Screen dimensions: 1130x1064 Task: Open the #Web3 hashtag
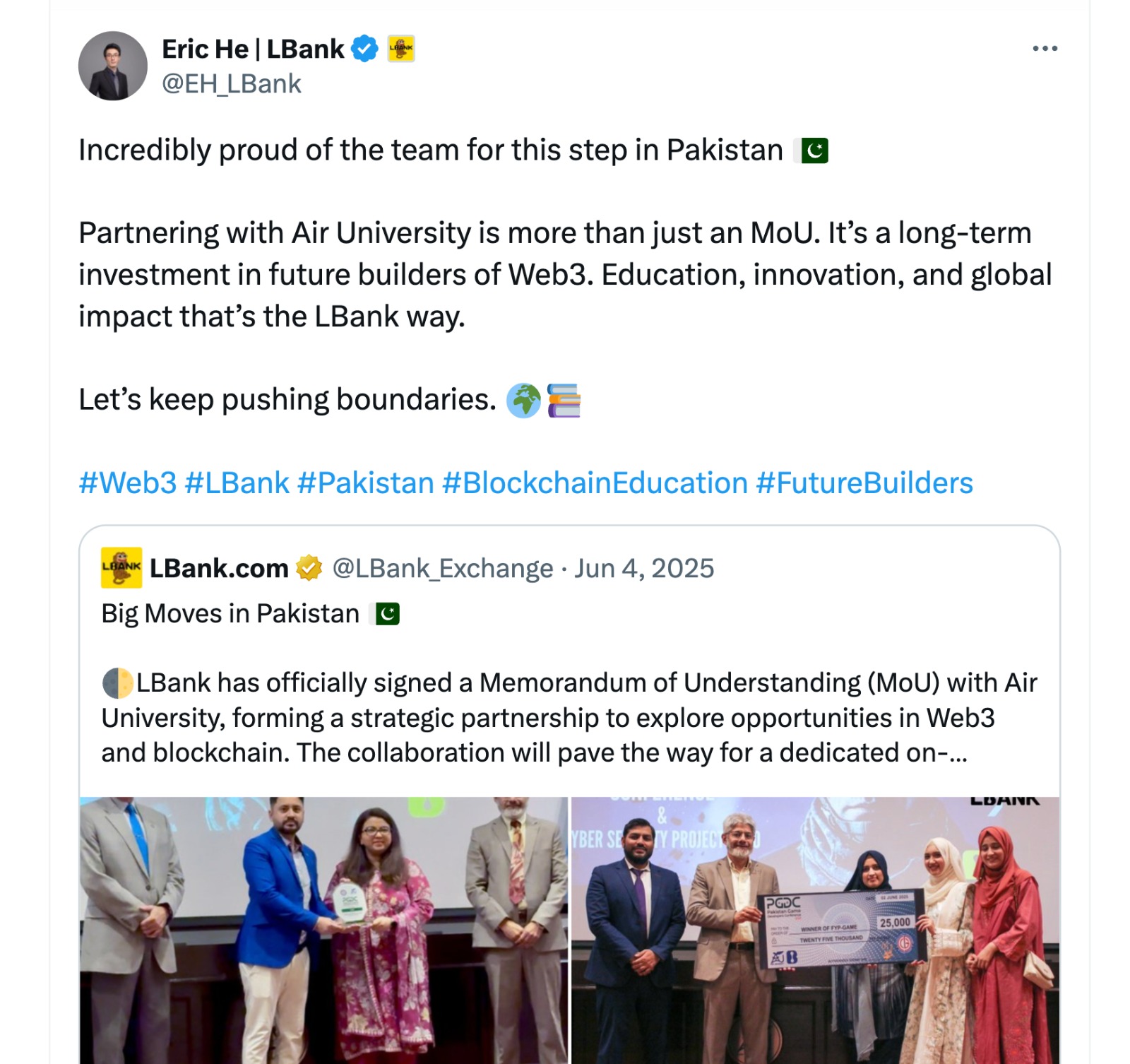pos(128,483)
